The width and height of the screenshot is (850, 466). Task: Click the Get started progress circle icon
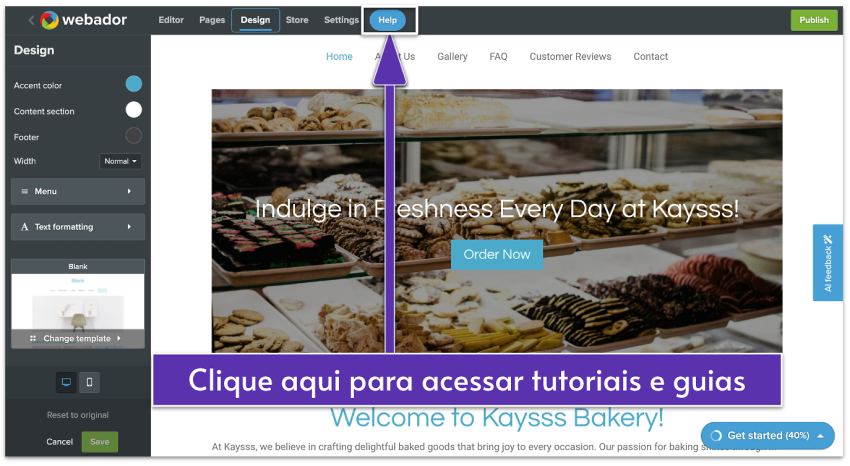pyautogui.click(x=715, y=436)
